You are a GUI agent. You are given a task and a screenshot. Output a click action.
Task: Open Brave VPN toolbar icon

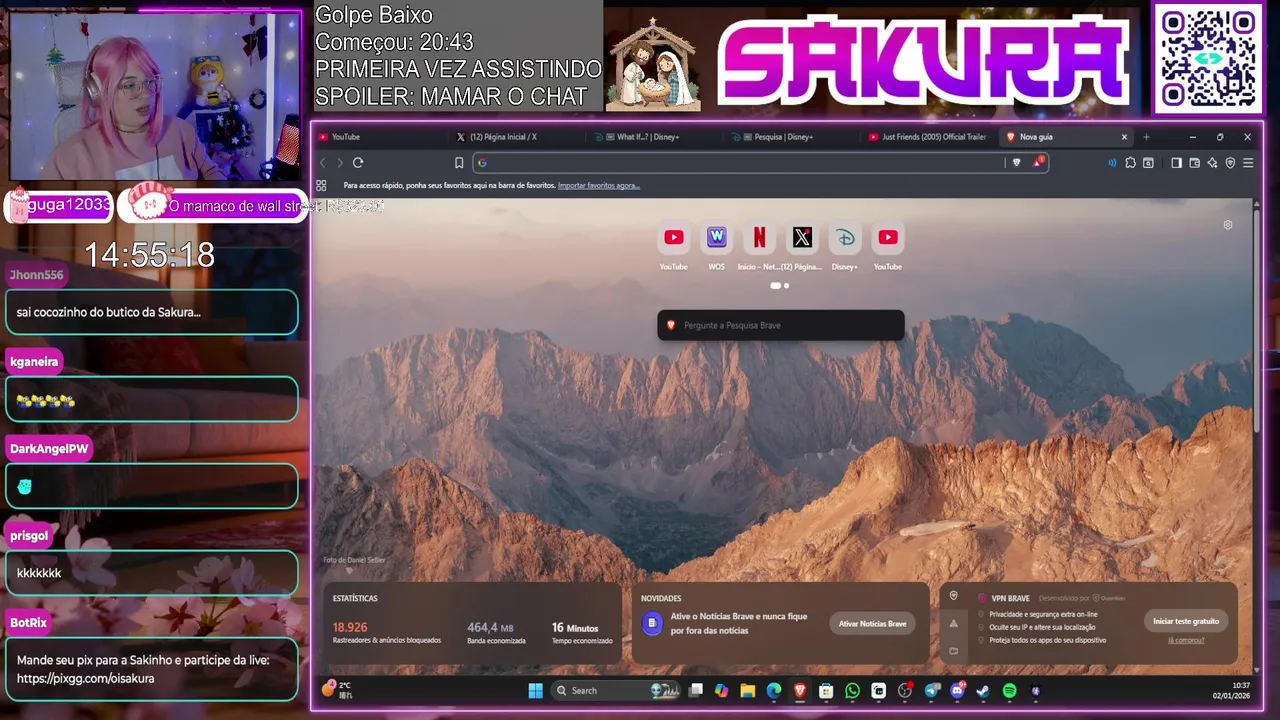pyautogui.click(x=1230, y=163)
